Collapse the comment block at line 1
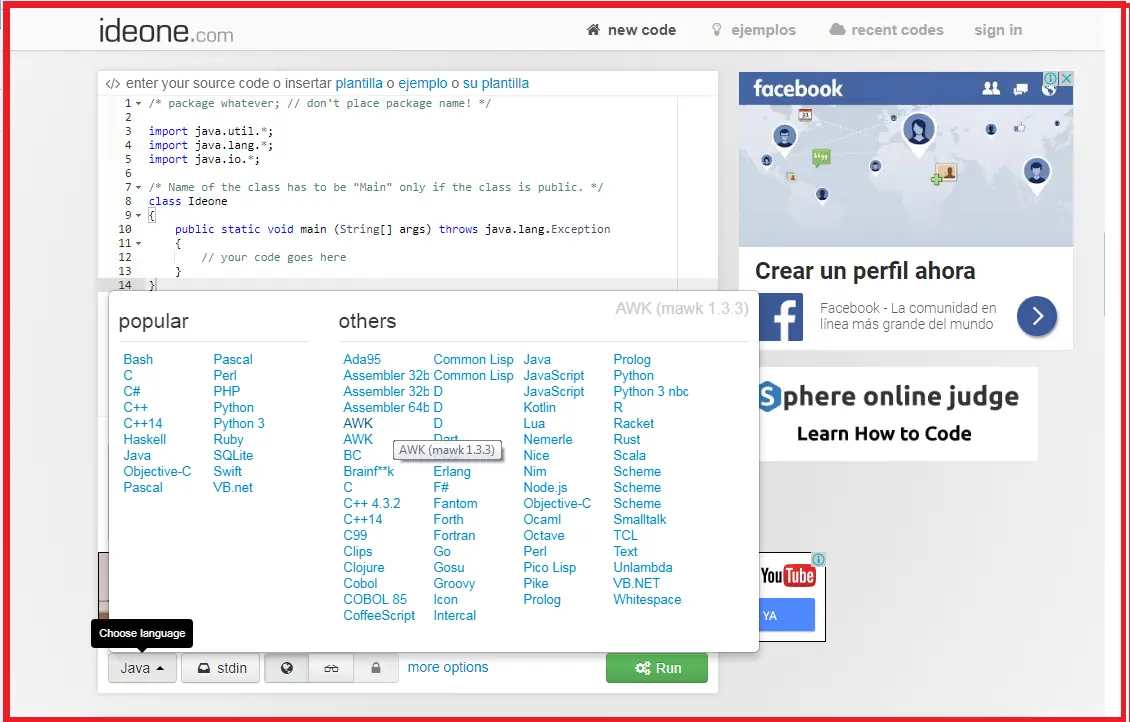Screen dimensions: 1130x722 click(x=138, y=104)
